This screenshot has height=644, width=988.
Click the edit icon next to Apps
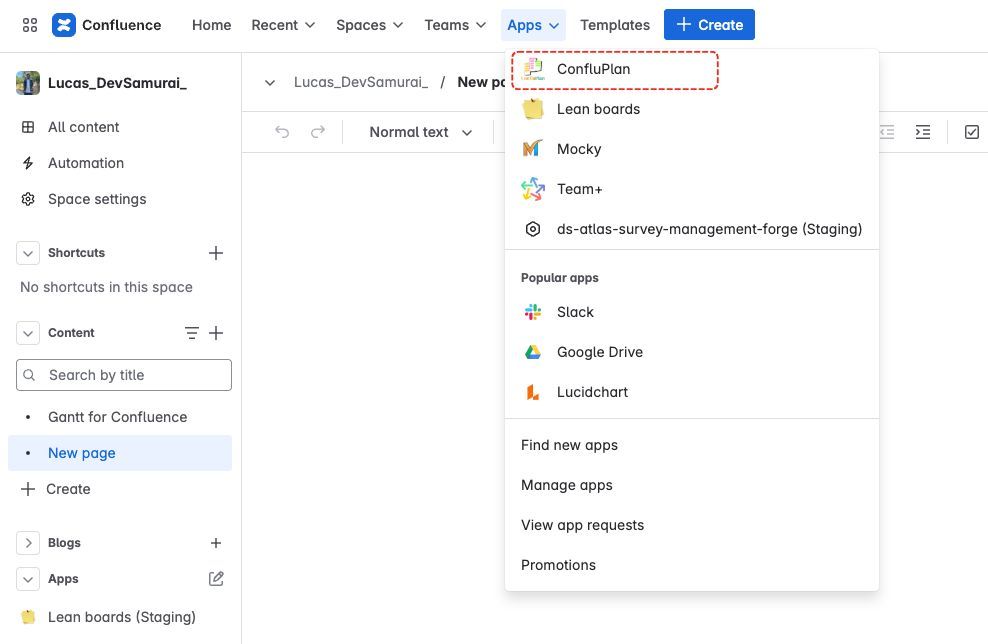click(x=216, y=578)
